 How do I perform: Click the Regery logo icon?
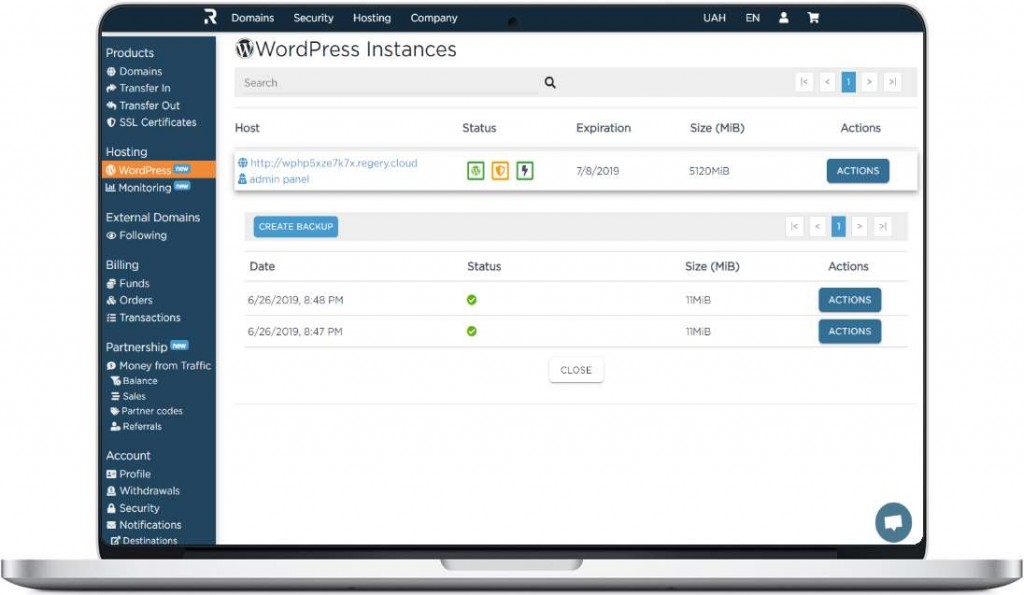pos(210,17)
